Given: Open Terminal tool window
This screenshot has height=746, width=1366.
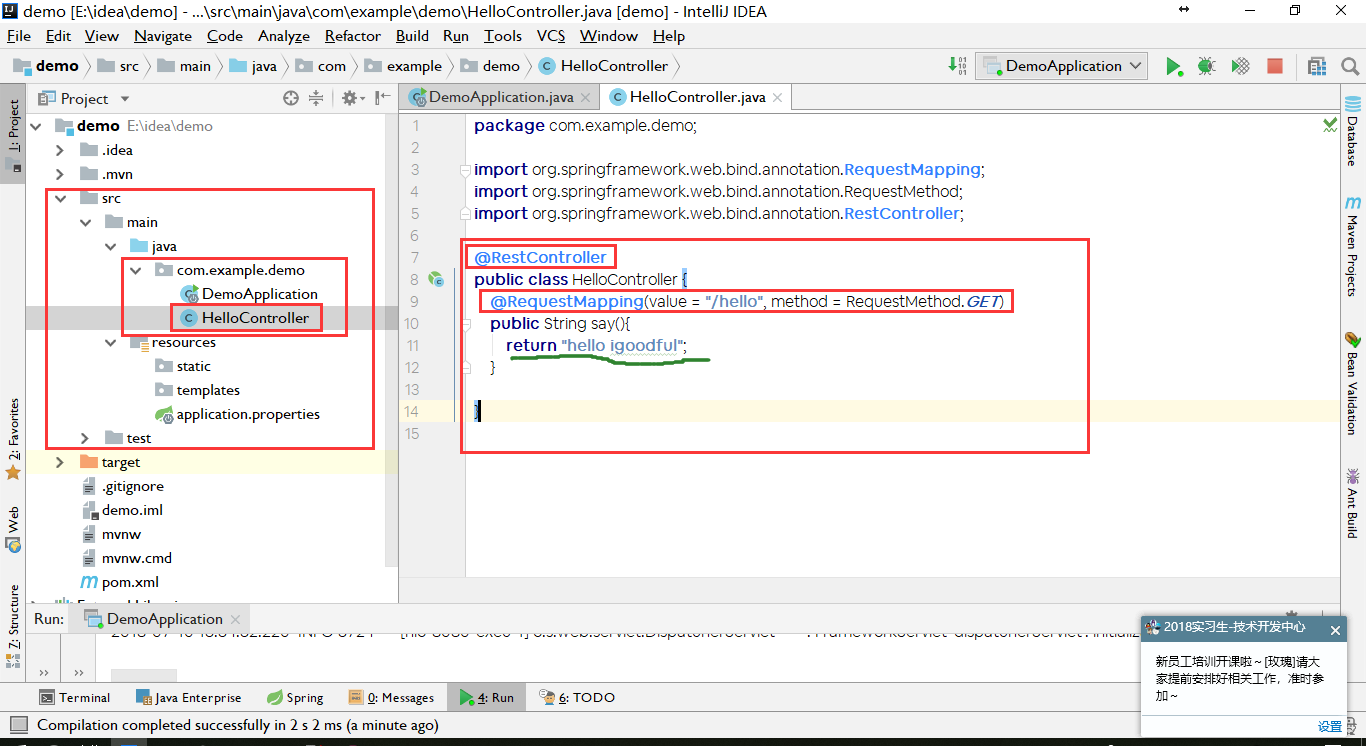Looking at the screenshot, I should coord(74,697).
